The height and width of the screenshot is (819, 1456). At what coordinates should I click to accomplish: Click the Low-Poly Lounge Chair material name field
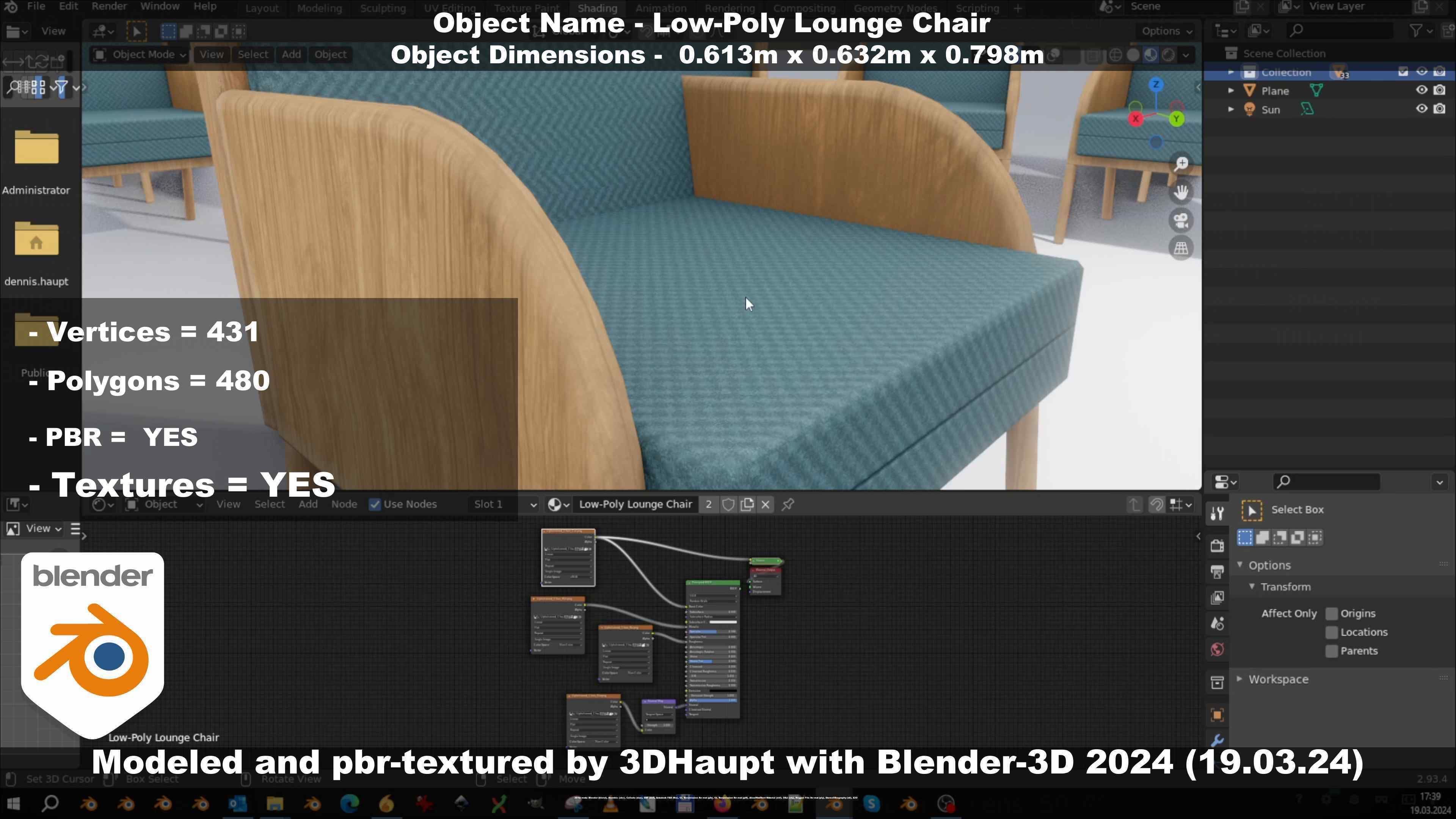635,504
